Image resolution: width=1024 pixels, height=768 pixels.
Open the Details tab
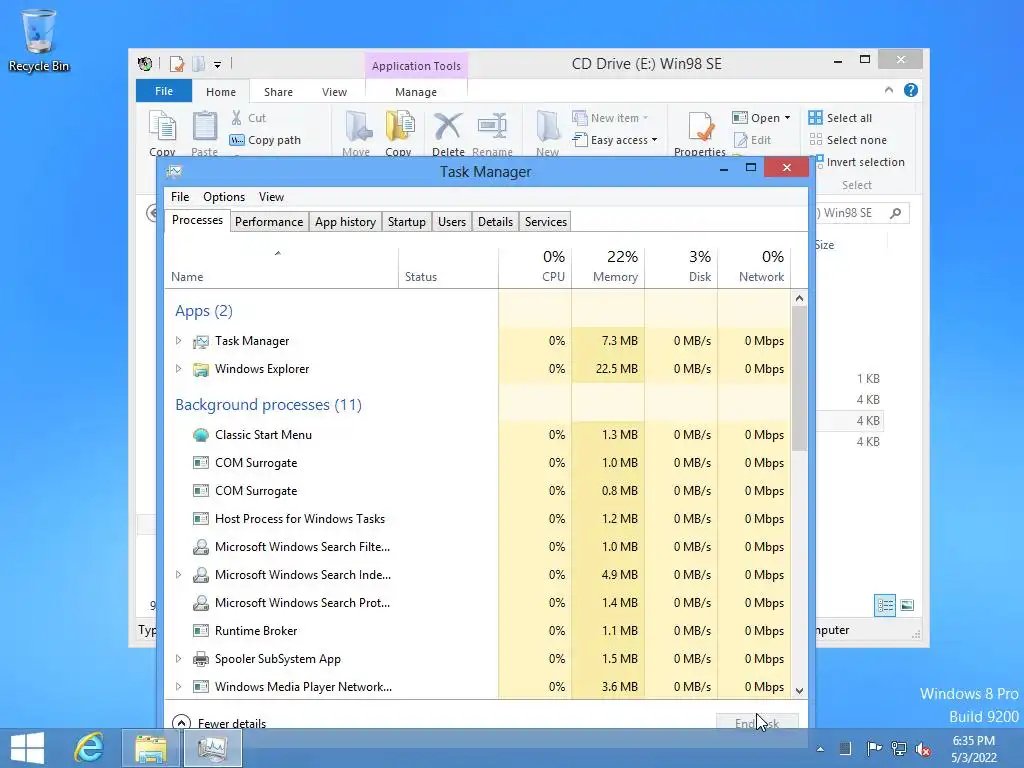(x=496, y=221)
